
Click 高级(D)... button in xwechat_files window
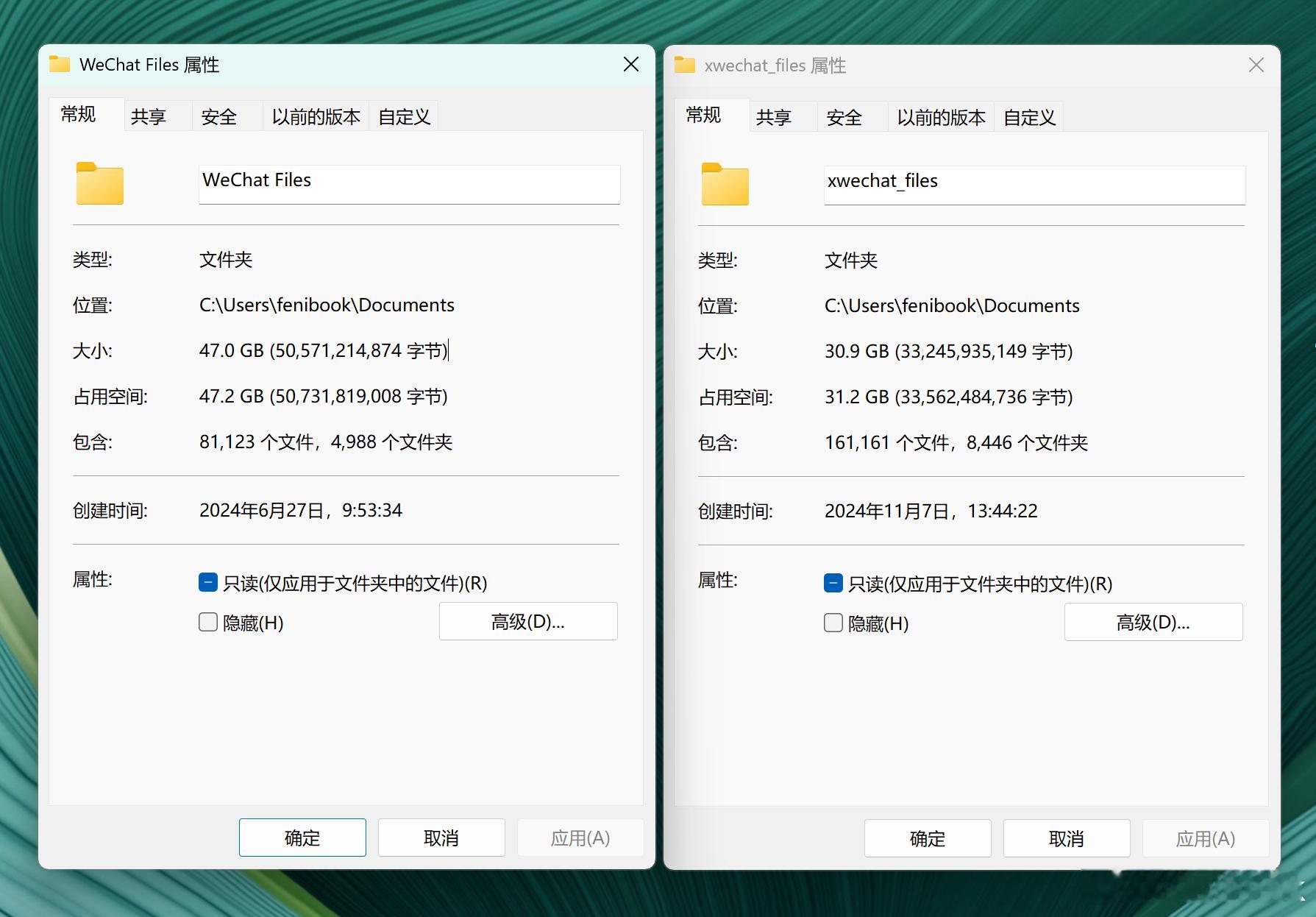[x=1153, y=623]
